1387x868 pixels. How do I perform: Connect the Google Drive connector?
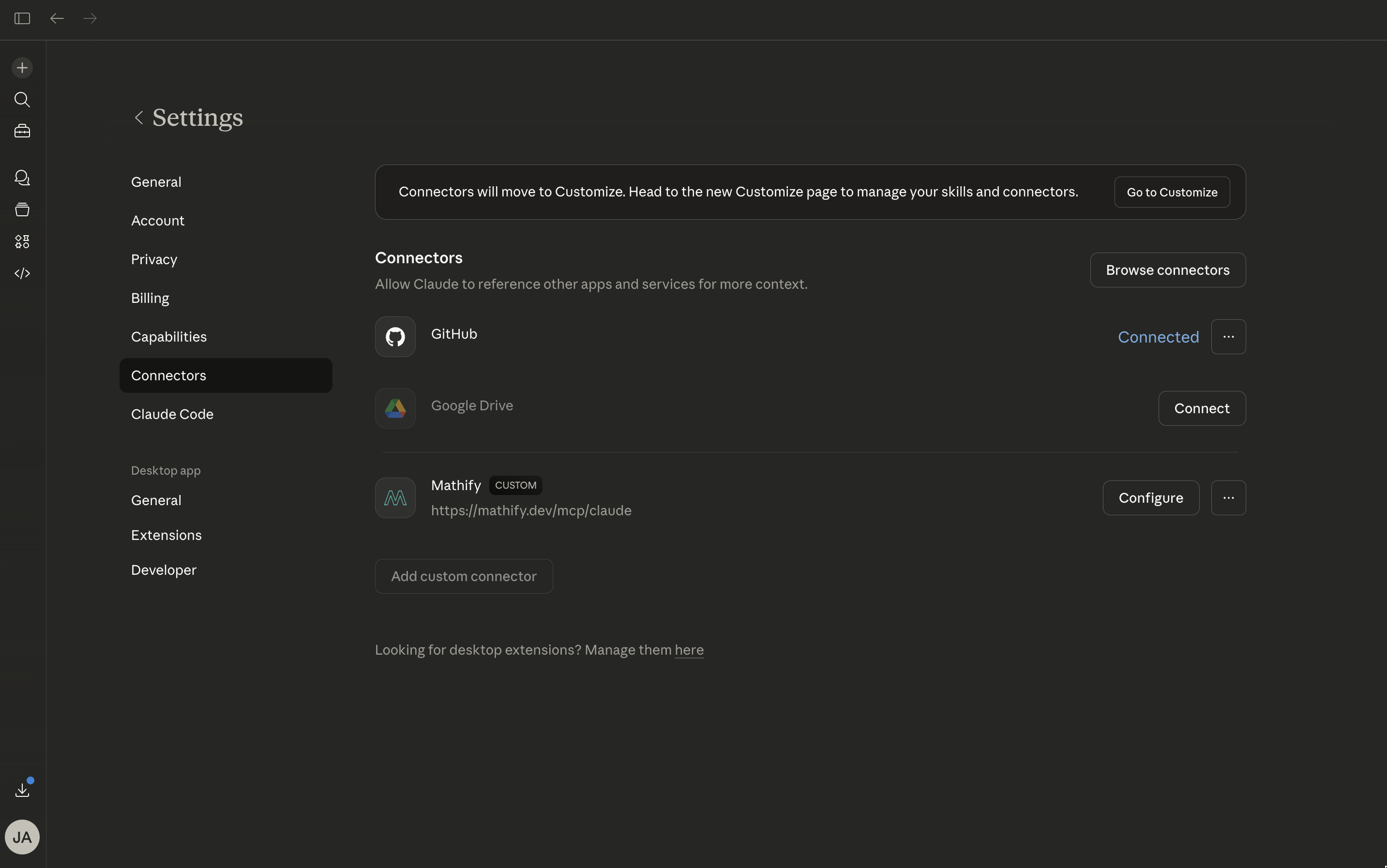(1202, 408)
